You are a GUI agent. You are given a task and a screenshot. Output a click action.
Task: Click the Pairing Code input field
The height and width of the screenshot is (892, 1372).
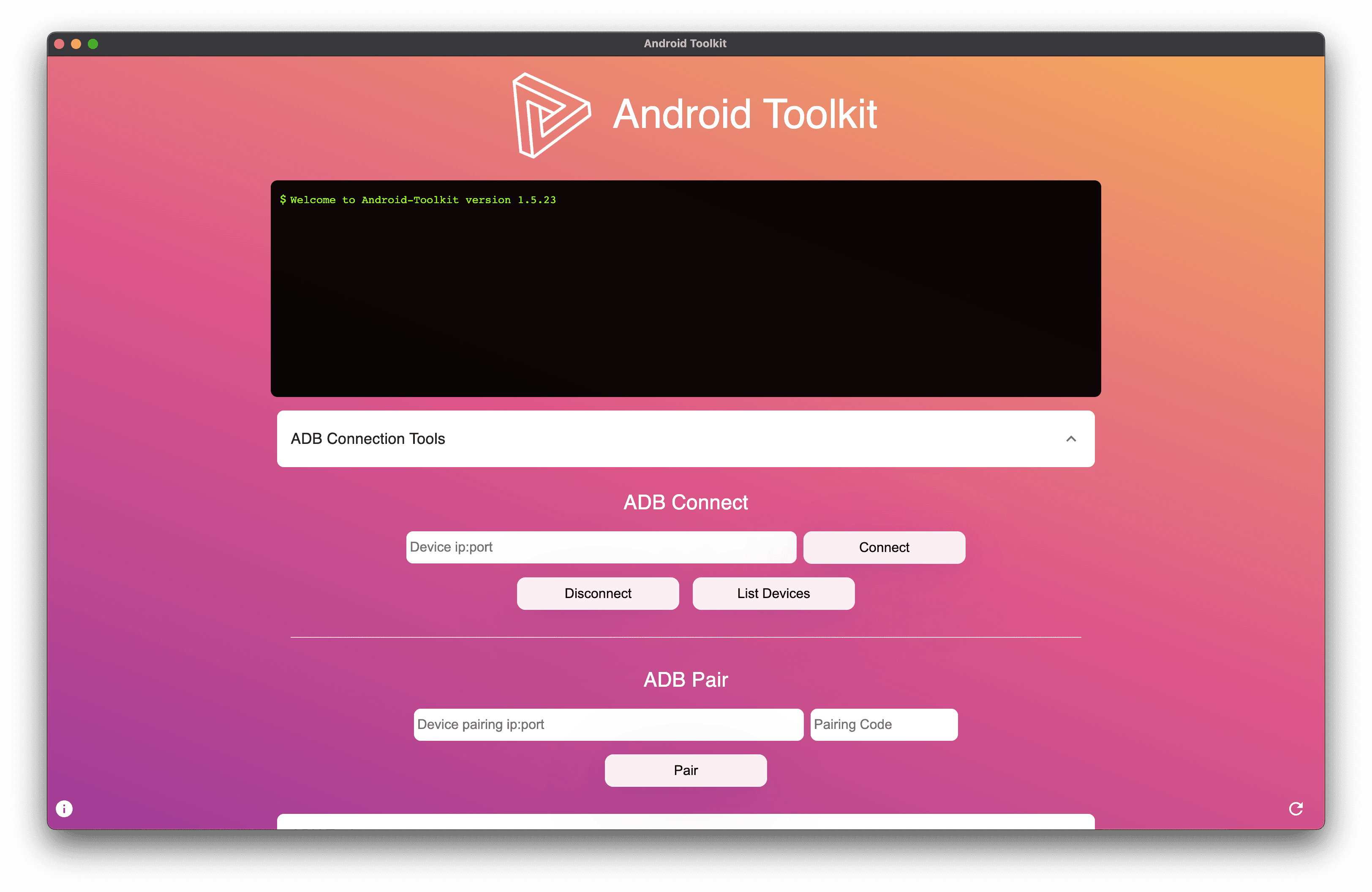click(884, 724)
